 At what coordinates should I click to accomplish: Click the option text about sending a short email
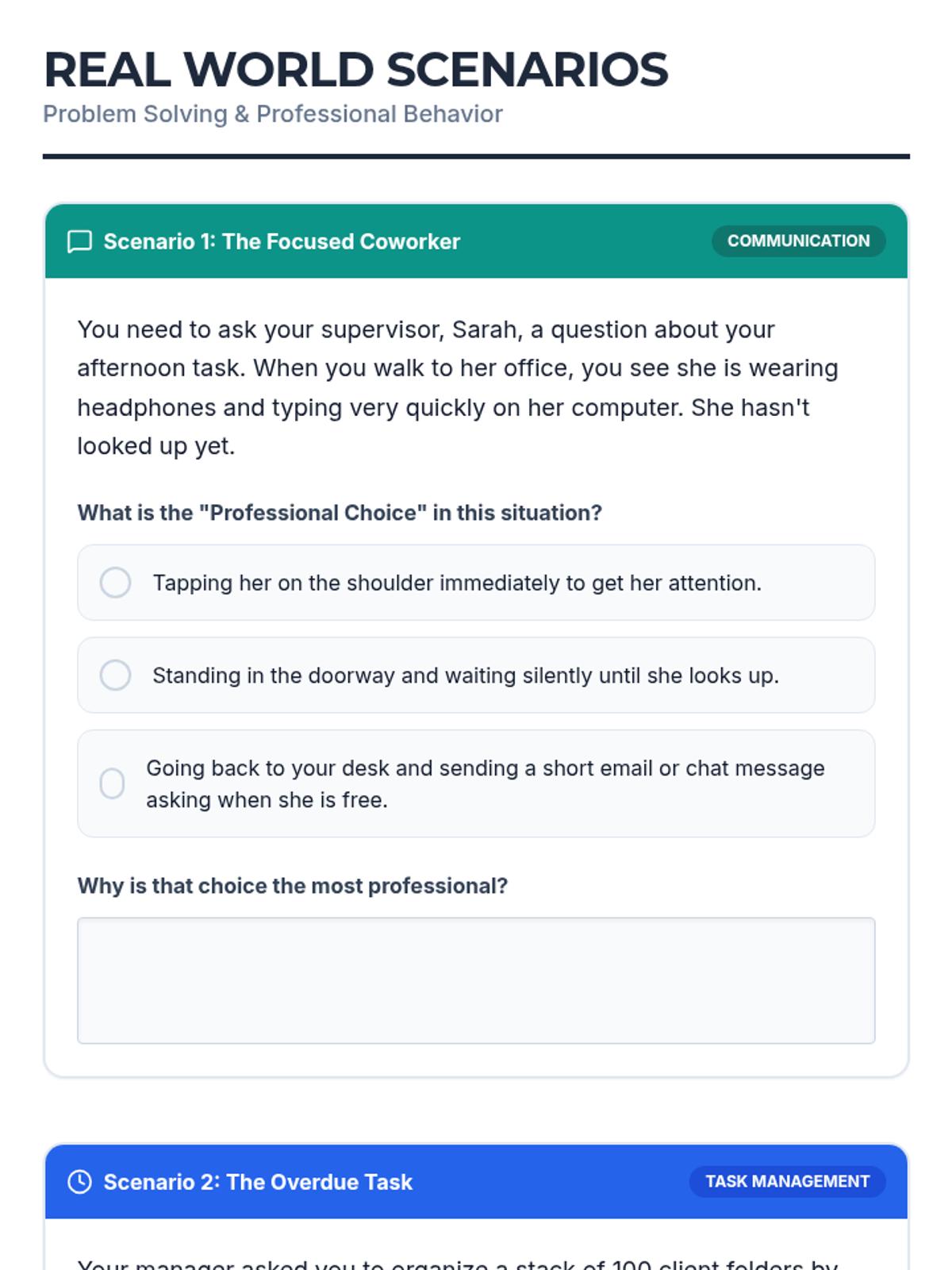tap(486, 783)
